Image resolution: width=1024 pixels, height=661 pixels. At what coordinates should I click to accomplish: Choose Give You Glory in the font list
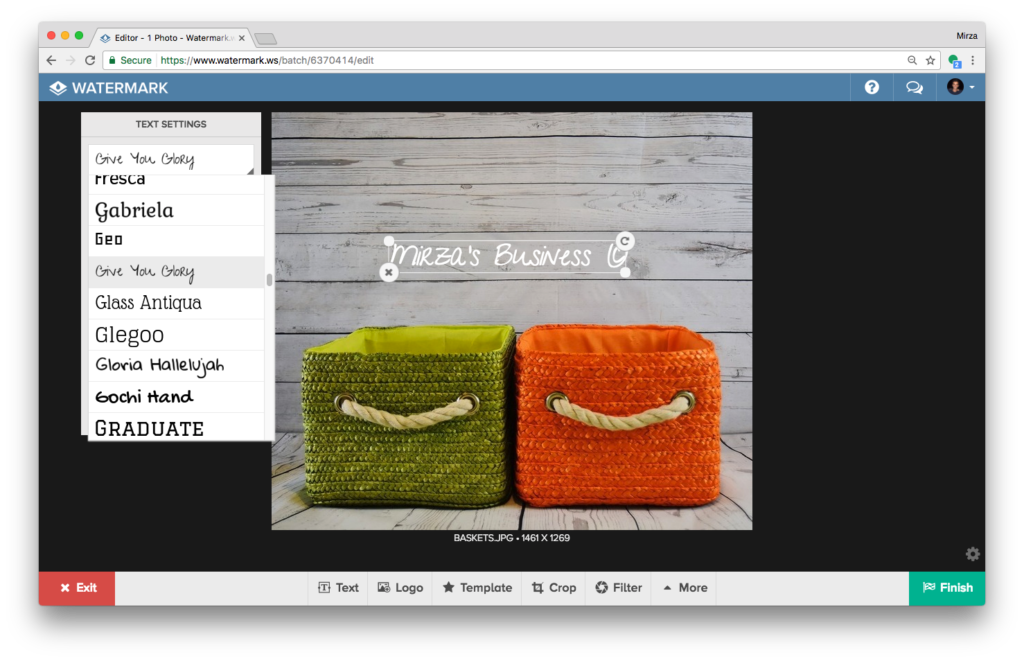tap(176, 272)
